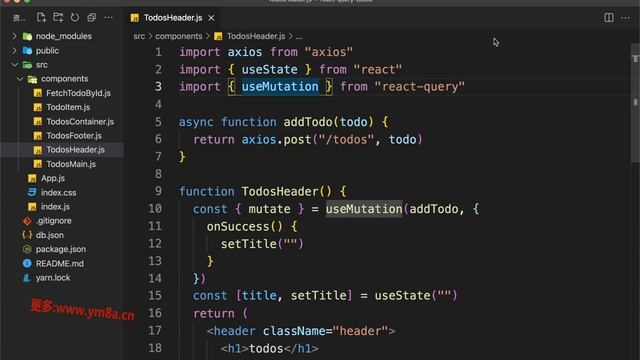Click line number 10 in gutter
640x360 pixels.
click(x=155, y=209)
